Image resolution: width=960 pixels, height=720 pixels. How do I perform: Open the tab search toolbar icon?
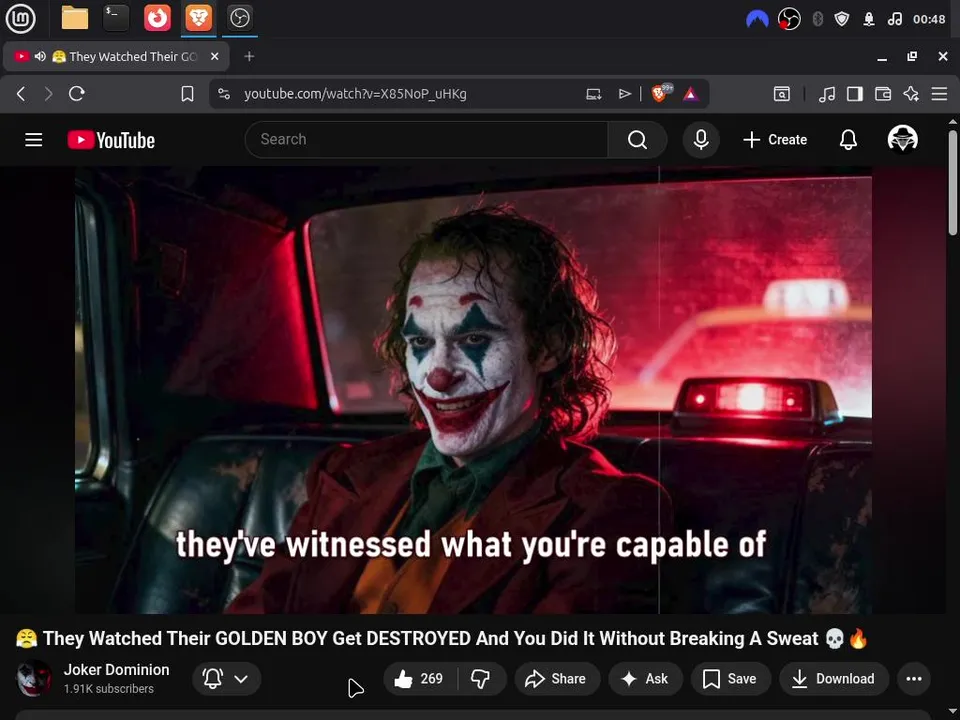tap(781, 94)
